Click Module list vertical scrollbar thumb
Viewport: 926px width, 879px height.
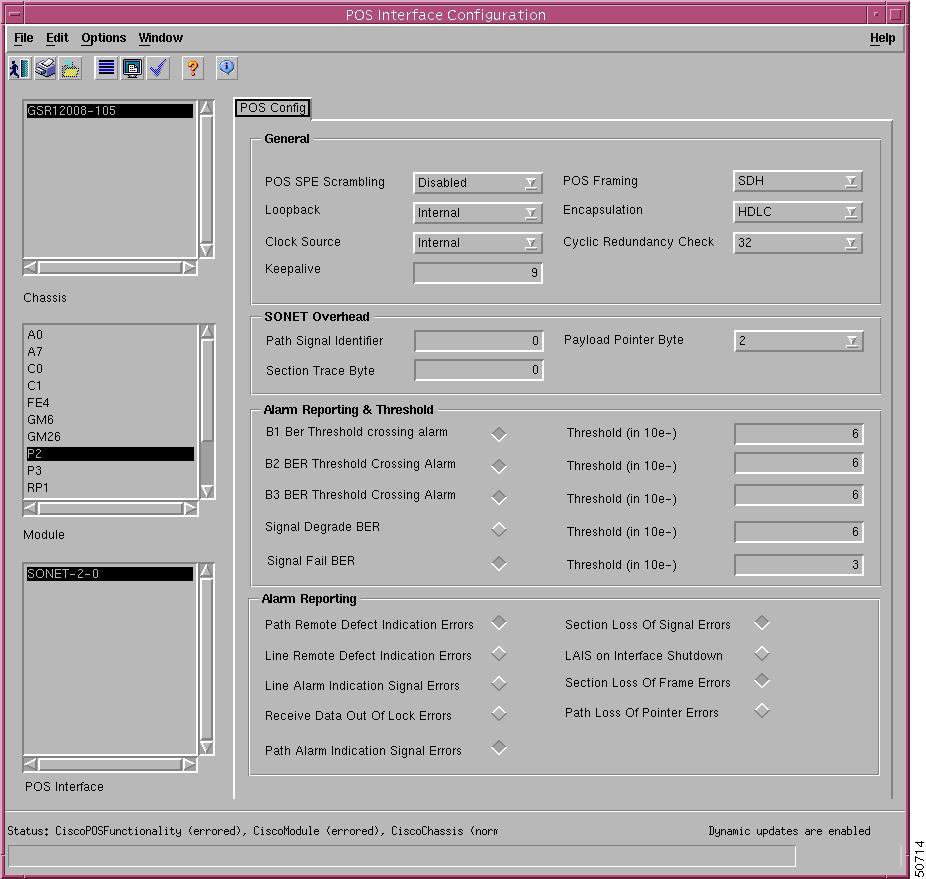coord(207,390)
